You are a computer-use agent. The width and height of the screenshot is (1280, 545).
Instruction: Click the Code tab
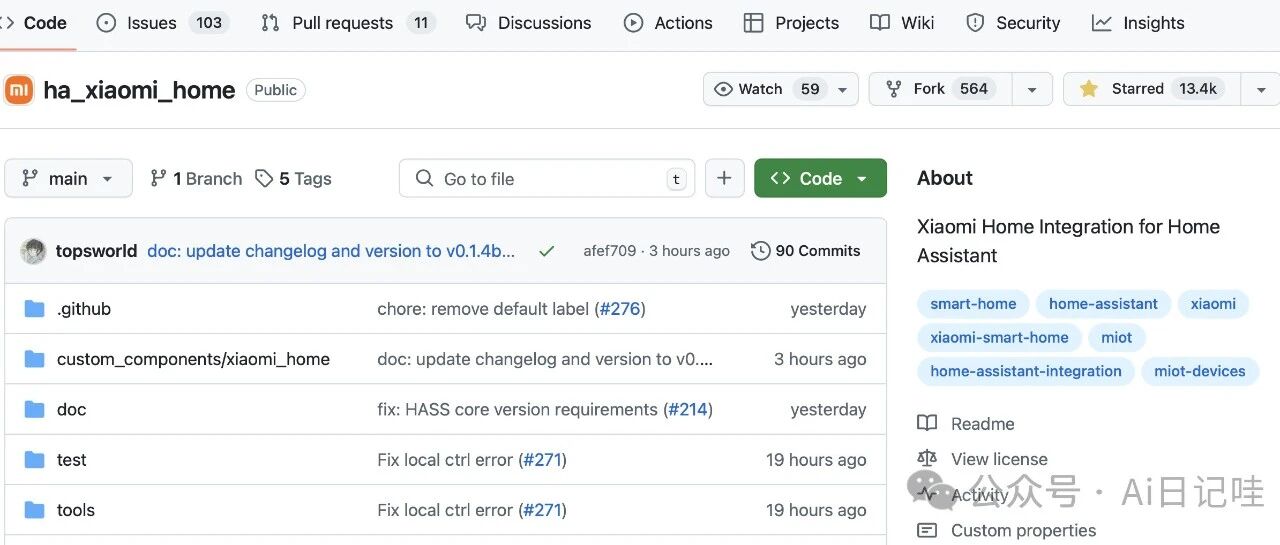34,23
